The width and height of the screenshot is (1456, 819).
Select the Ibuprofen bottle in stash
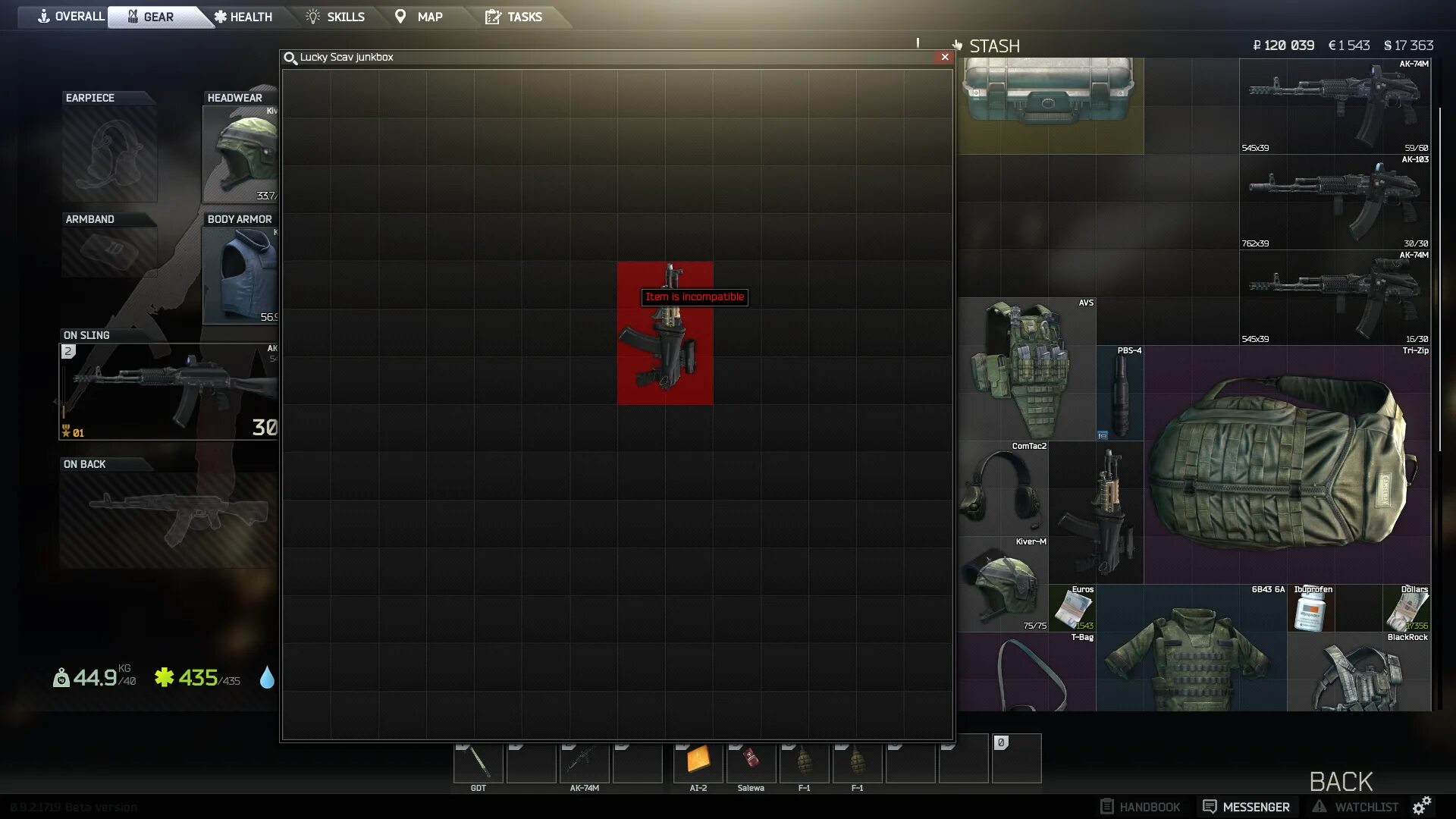pyautogui.click(x=1310, y=607)
